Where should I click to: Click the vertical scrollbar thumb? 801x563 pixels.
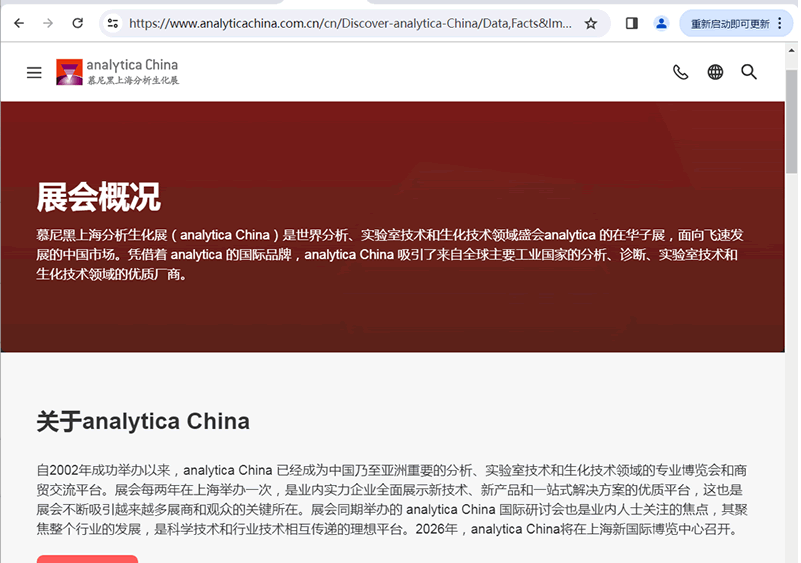[791, 122]
